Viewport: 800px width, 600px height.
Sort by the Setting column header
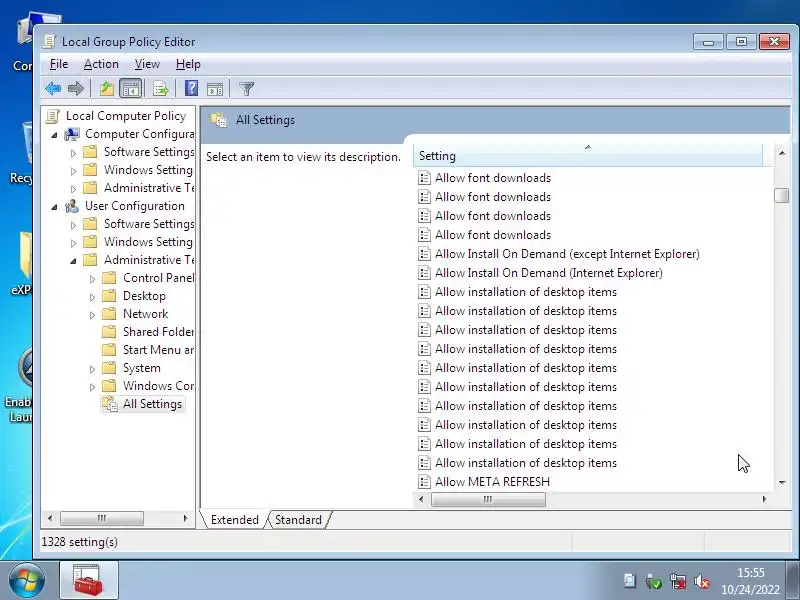point(587,156)
